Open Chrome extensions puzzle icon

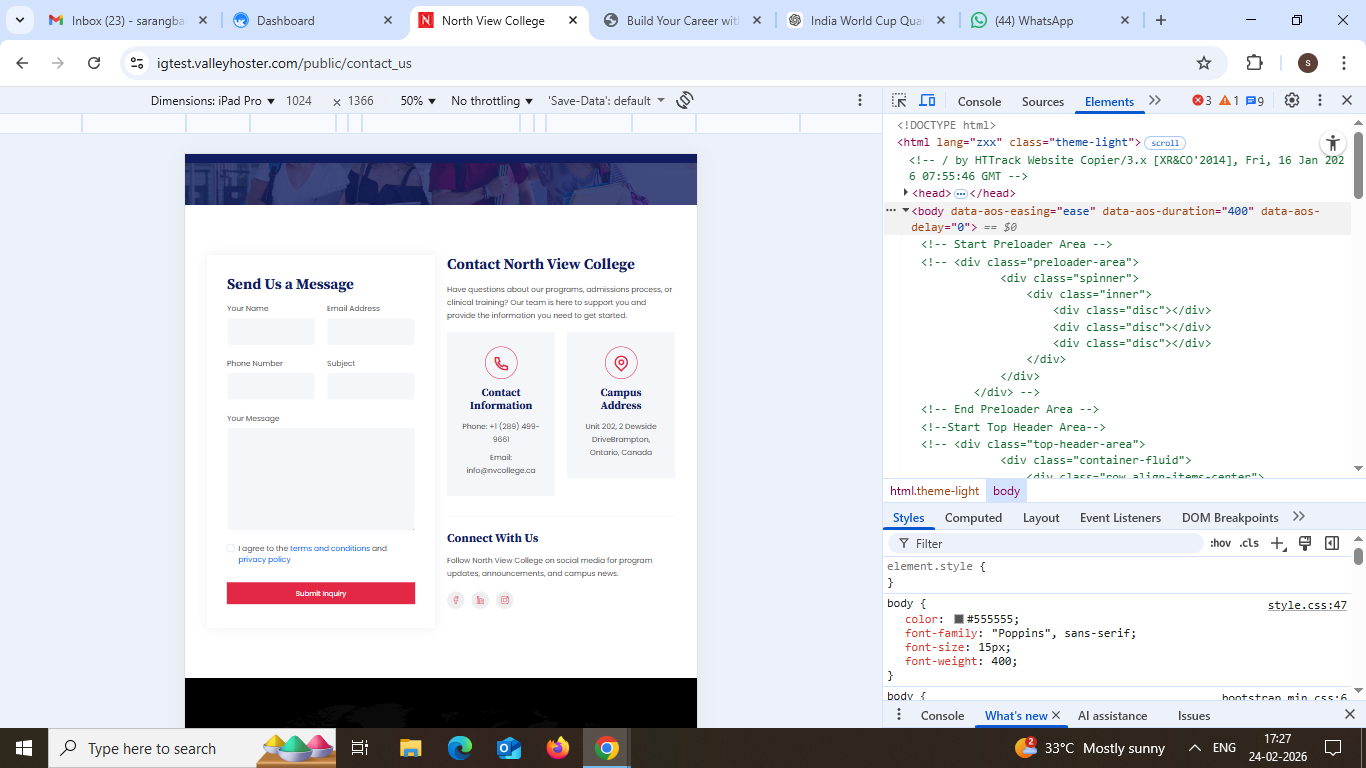tap(1255, 63)
